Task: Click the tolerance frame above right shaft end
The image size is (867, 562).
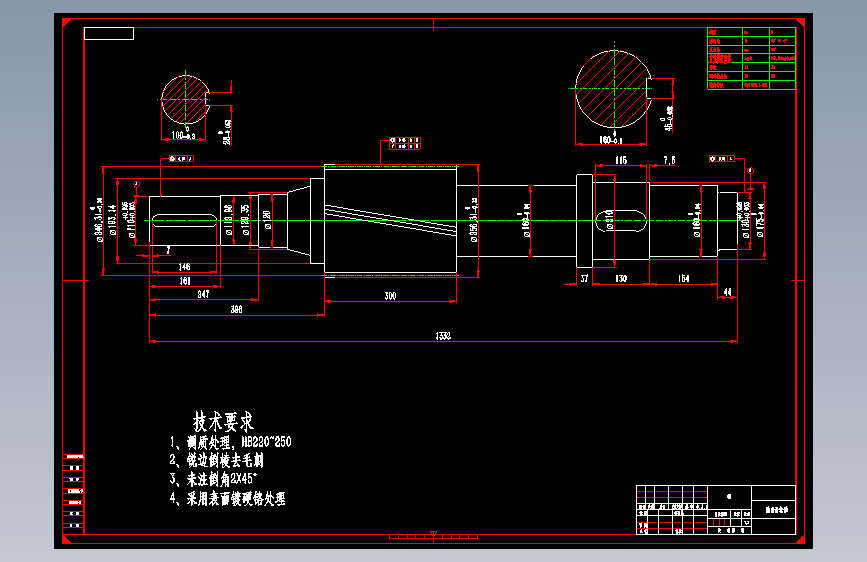Action: (x=722, y=159)
